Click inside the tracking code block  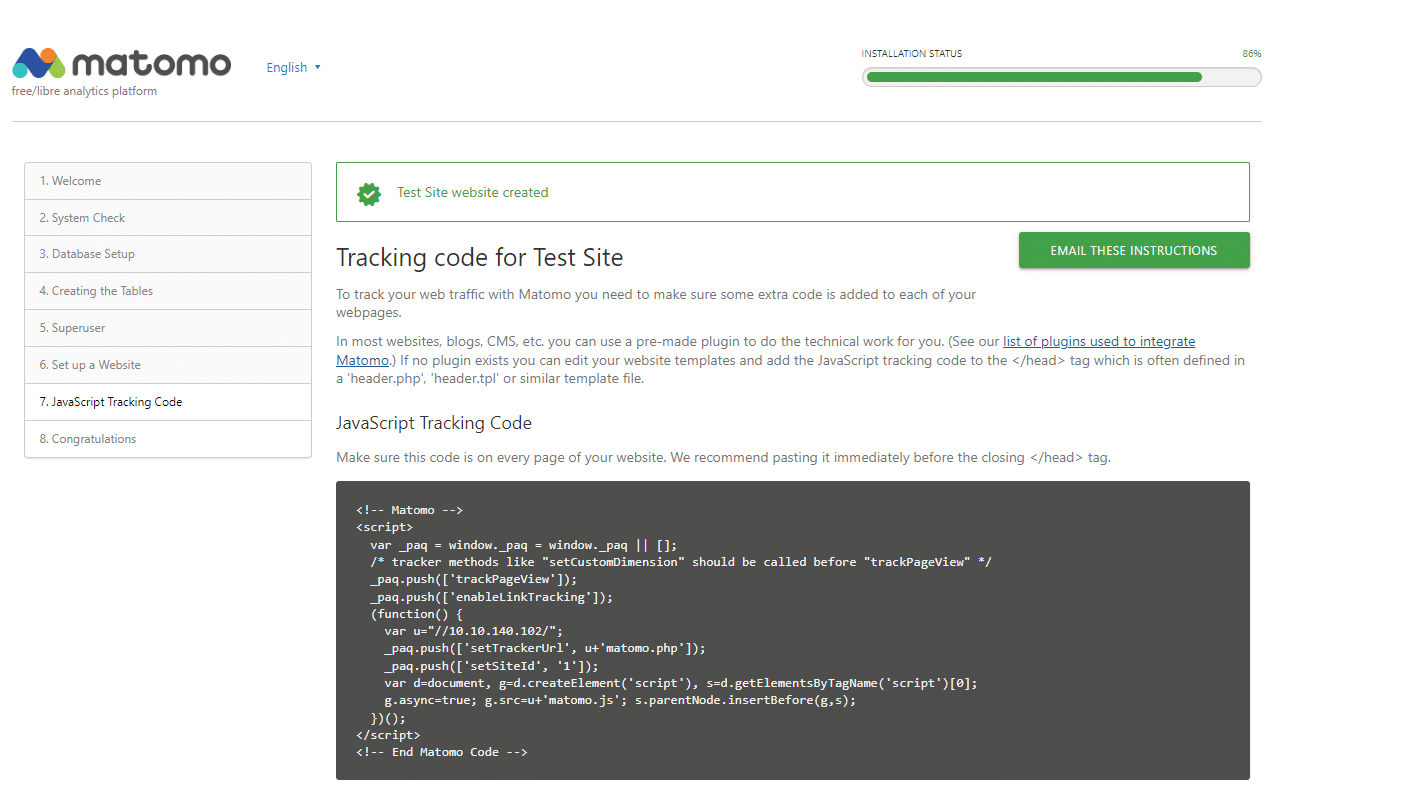point(793,630)
